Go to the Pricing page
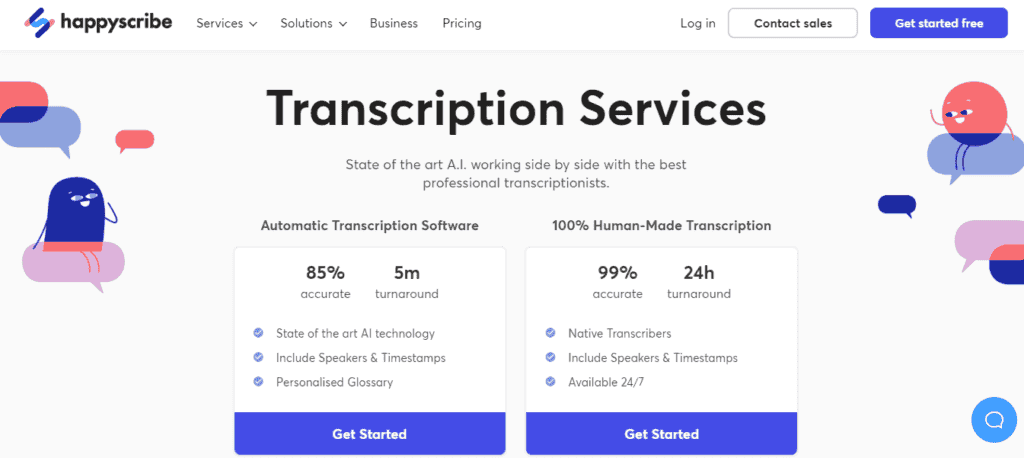The image size is (1024, 458). [x=462, y=23]
